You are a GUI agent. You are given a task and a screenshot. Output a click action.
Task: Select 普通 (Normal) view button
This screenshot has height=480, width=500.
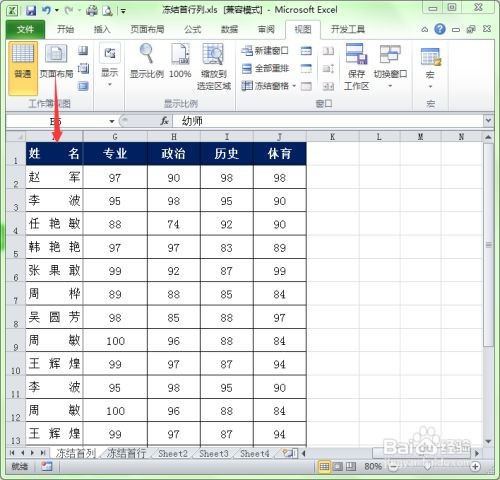(23, 68)
